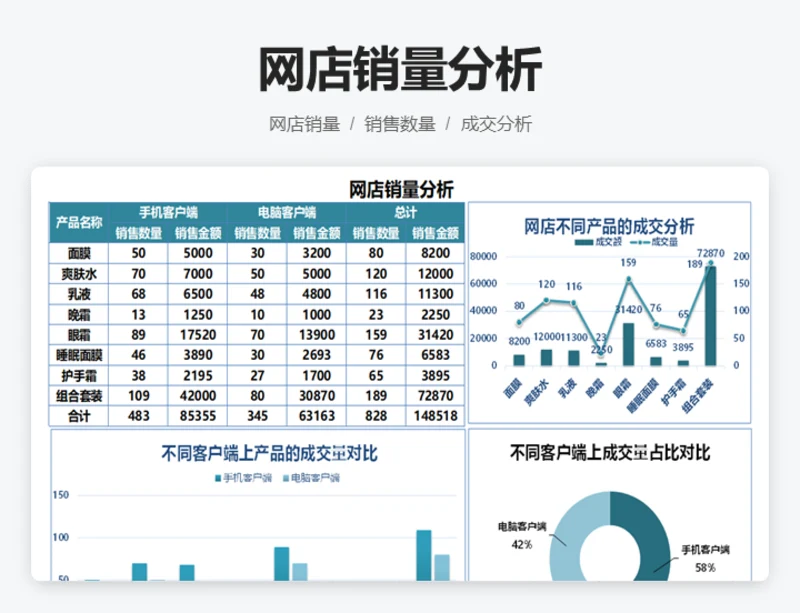Select the 晚霜 product name cell
Image resolution: width=800 pixels, height=613 pixels.
(x=79, y=314)
